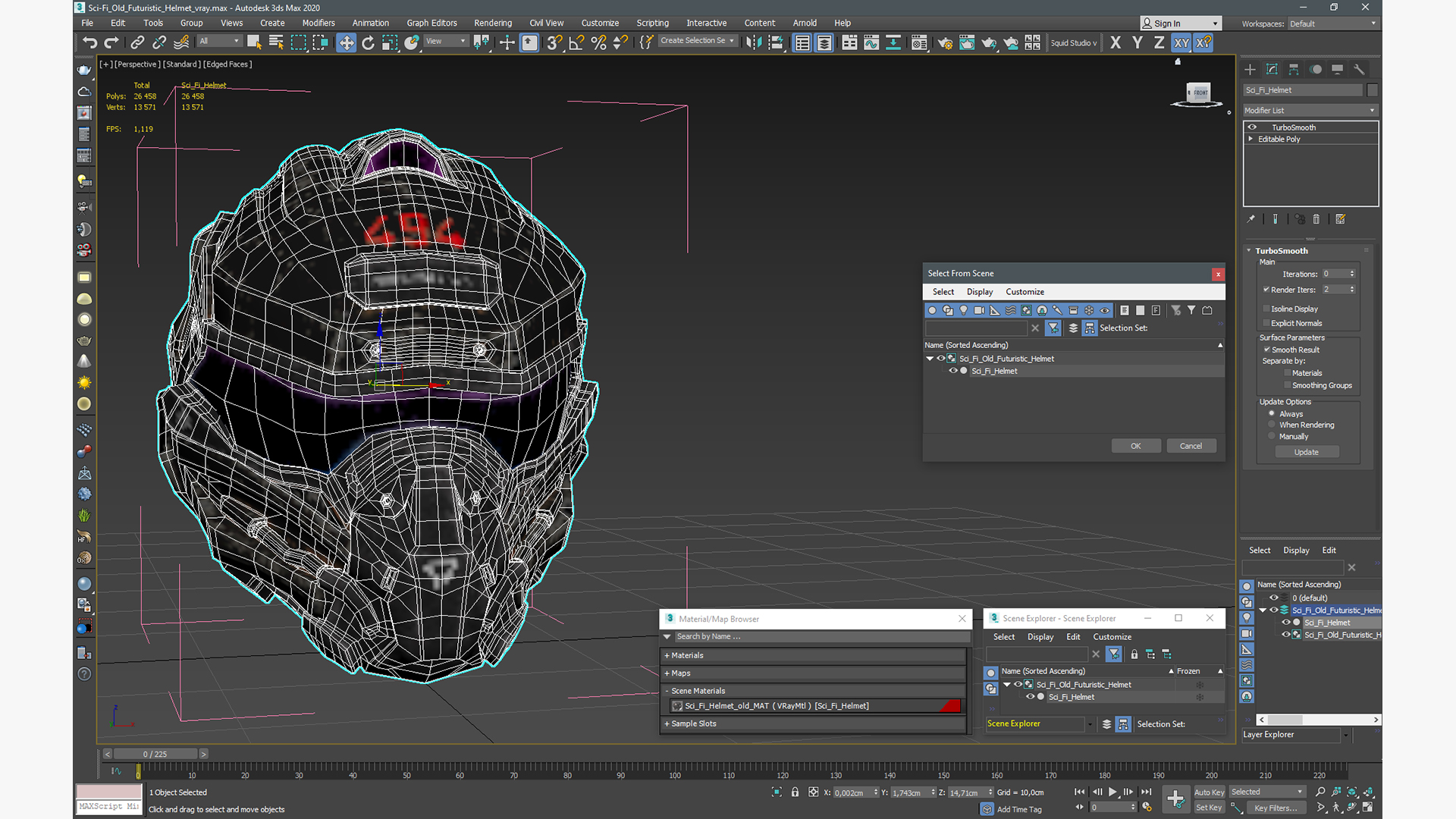Select the Editable Poly modifier icon
The width and height of the screenshot is (1456, 819).
1251,139
